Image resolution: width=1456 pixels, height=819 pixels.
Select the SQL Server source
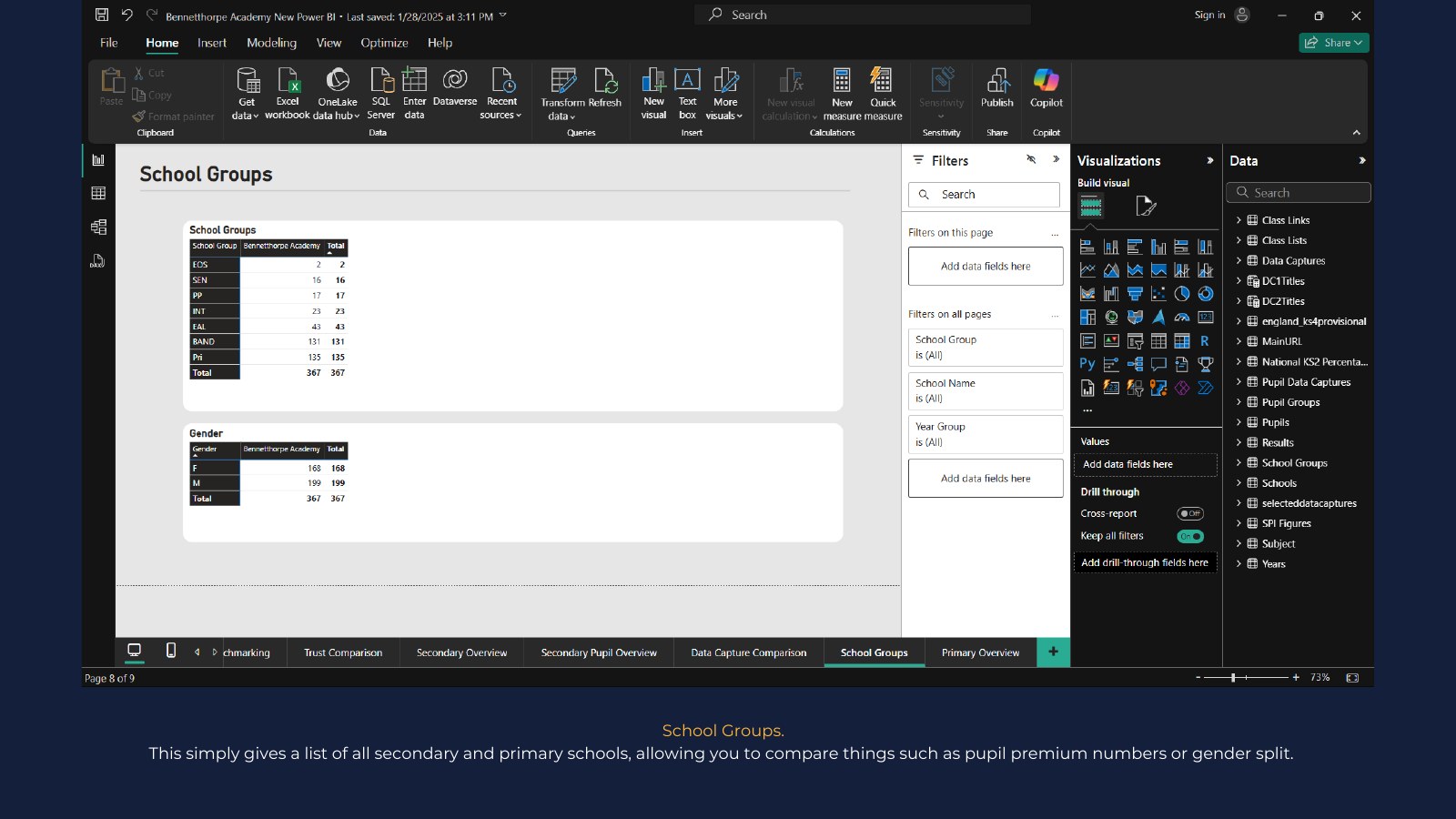tap(381, 94)
